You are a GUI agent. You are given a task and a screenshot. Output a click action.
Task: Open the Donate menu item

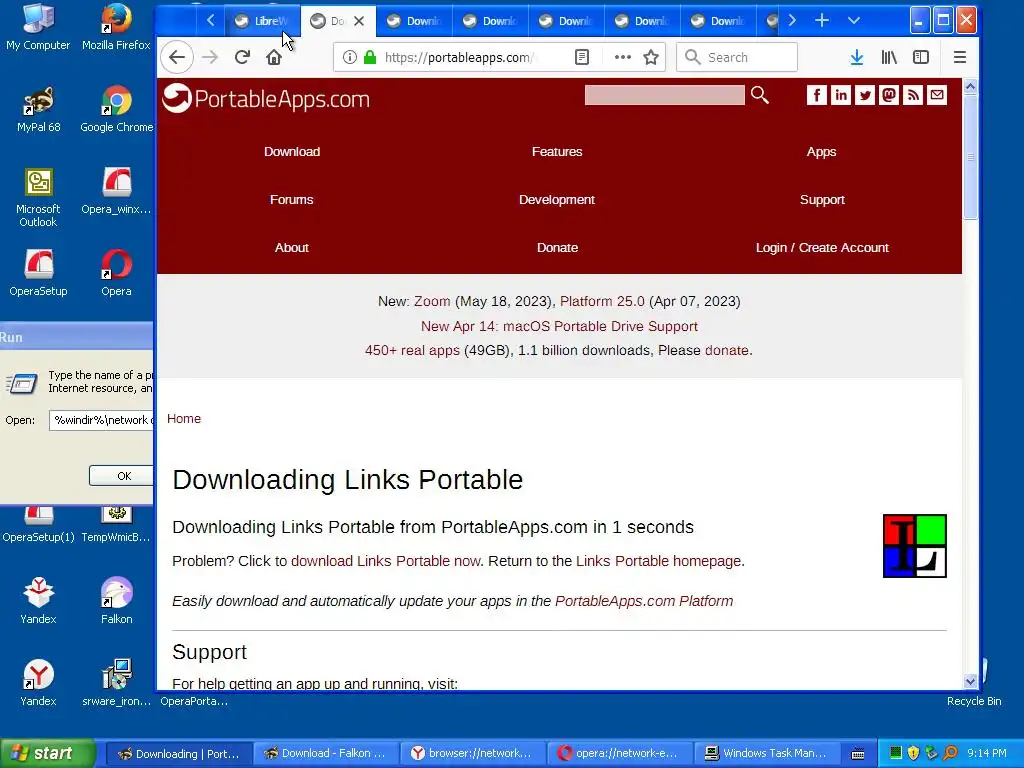557,248
